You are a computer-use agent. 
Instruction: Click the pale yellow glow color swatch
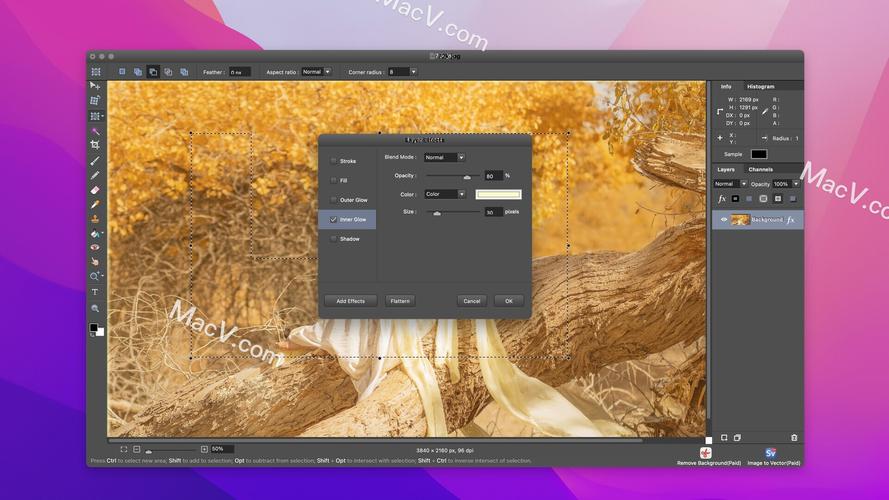498,194
